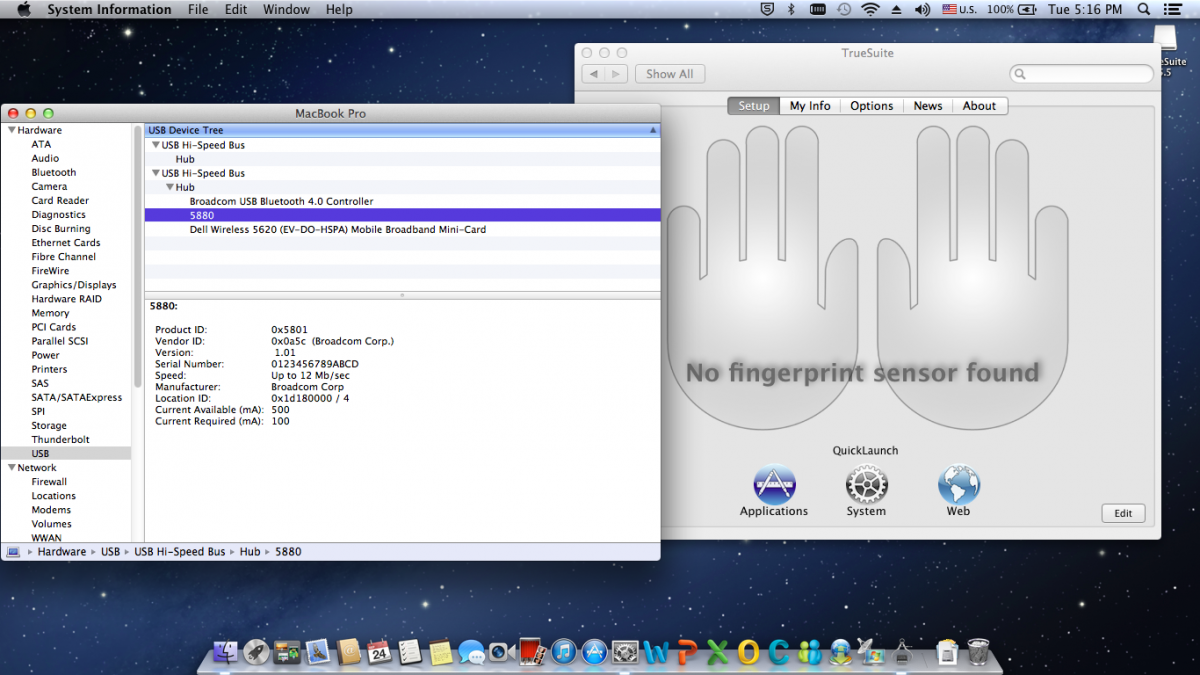The width and height of the screenshot is (1200, 675).
Task: Click the Edit button in TrueSuite
Action: [1123, 513]
